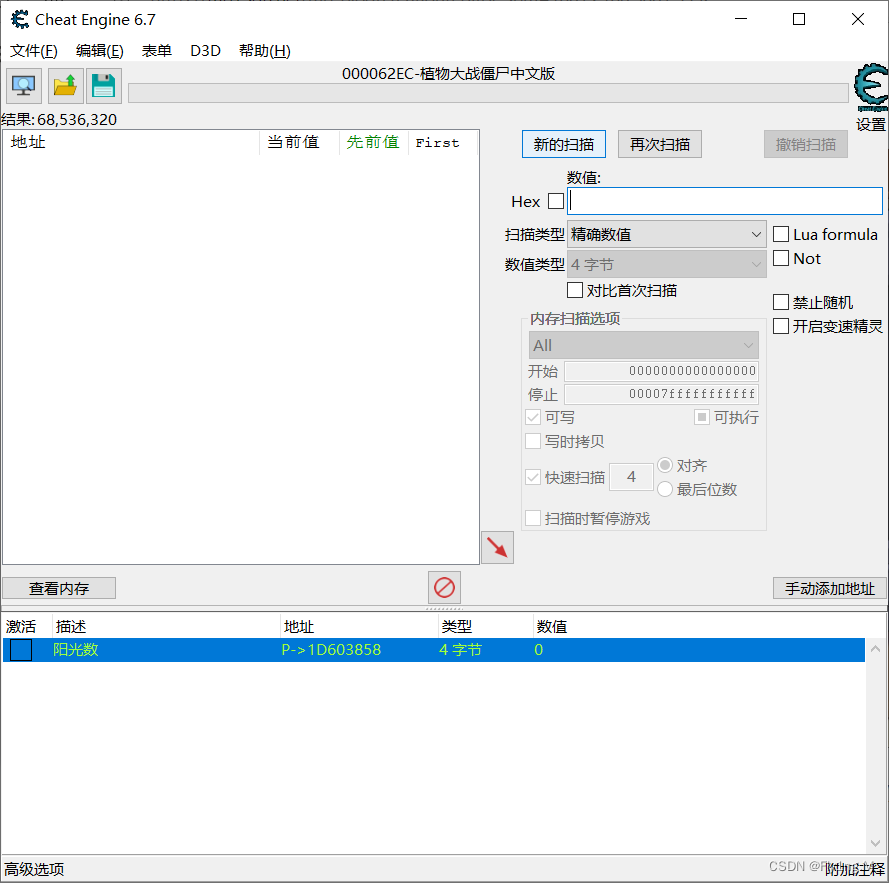Open the 数值类型 4 字节 dropdown
The width and height of the screenshot is (889, 883).
[667, 264]
